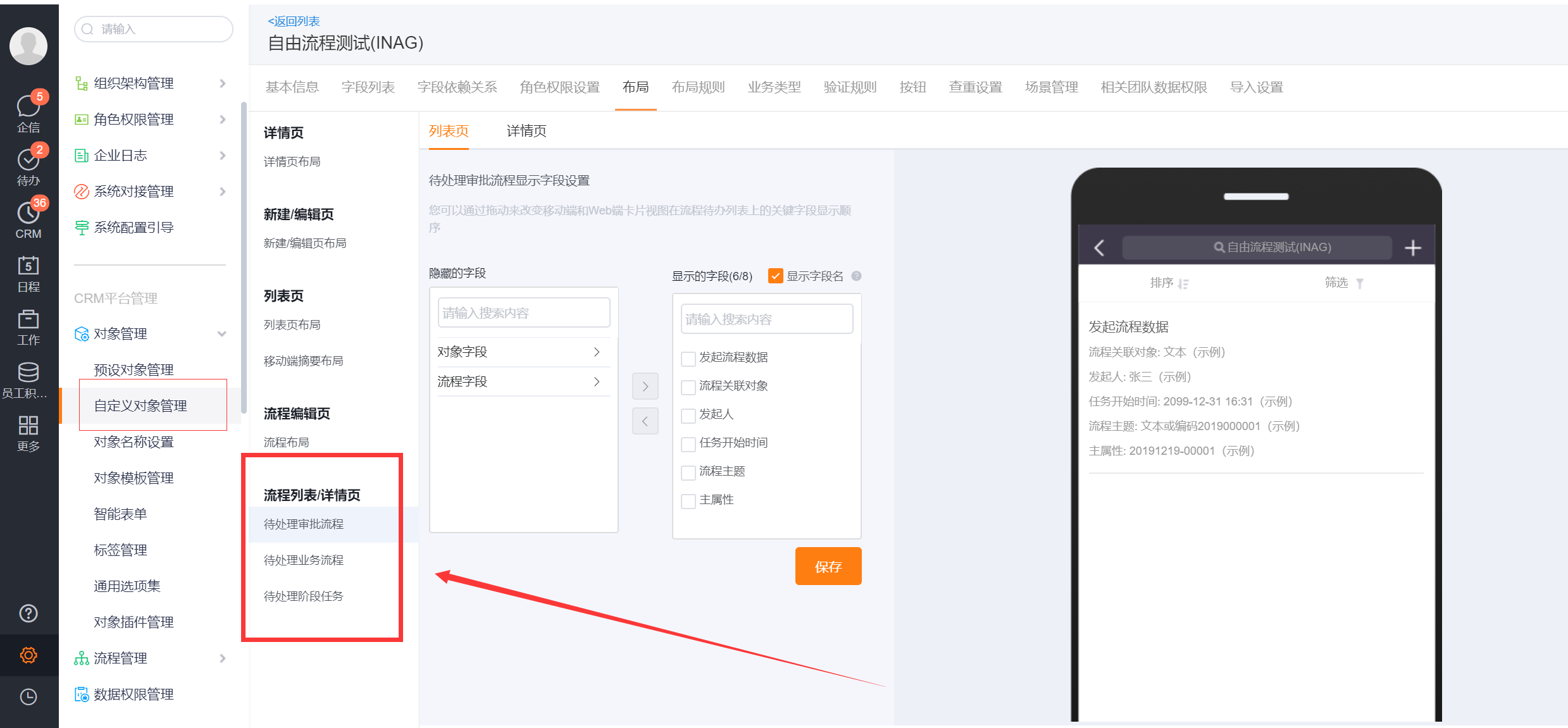Toggle the 显示字段名 checkbox
Viewport: 1568px width, 728px height.
click(x=775, y=276)
